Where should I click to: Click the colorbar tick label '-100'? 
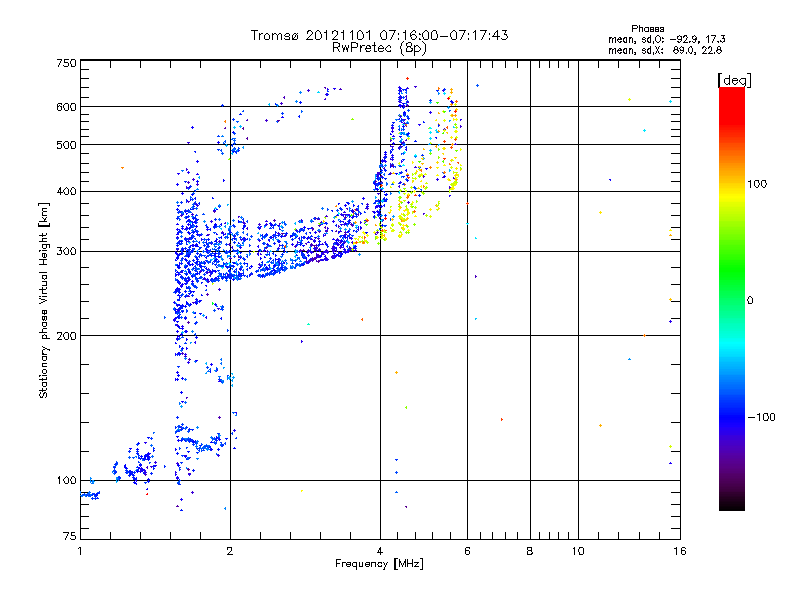761,417
